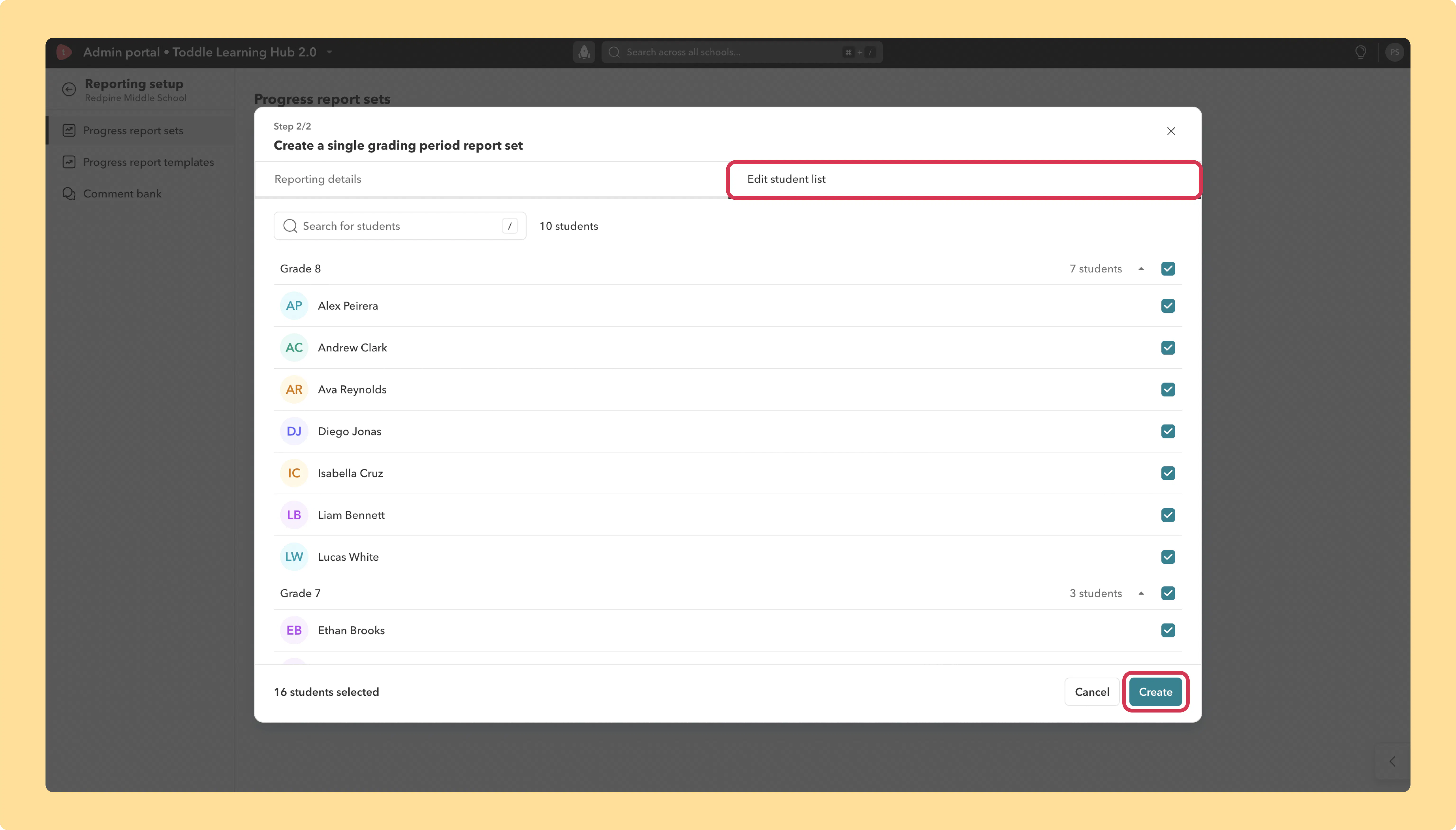Select the Liam Bennett name
The width and height of the screenshot is (1456, 830).
351,515
